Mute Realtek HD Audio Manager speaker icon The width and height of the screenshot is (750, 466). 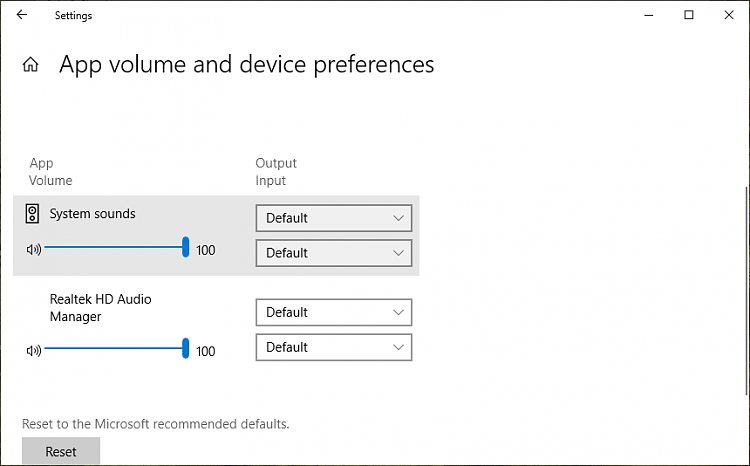pyautogui.click(x=34, y=350)
